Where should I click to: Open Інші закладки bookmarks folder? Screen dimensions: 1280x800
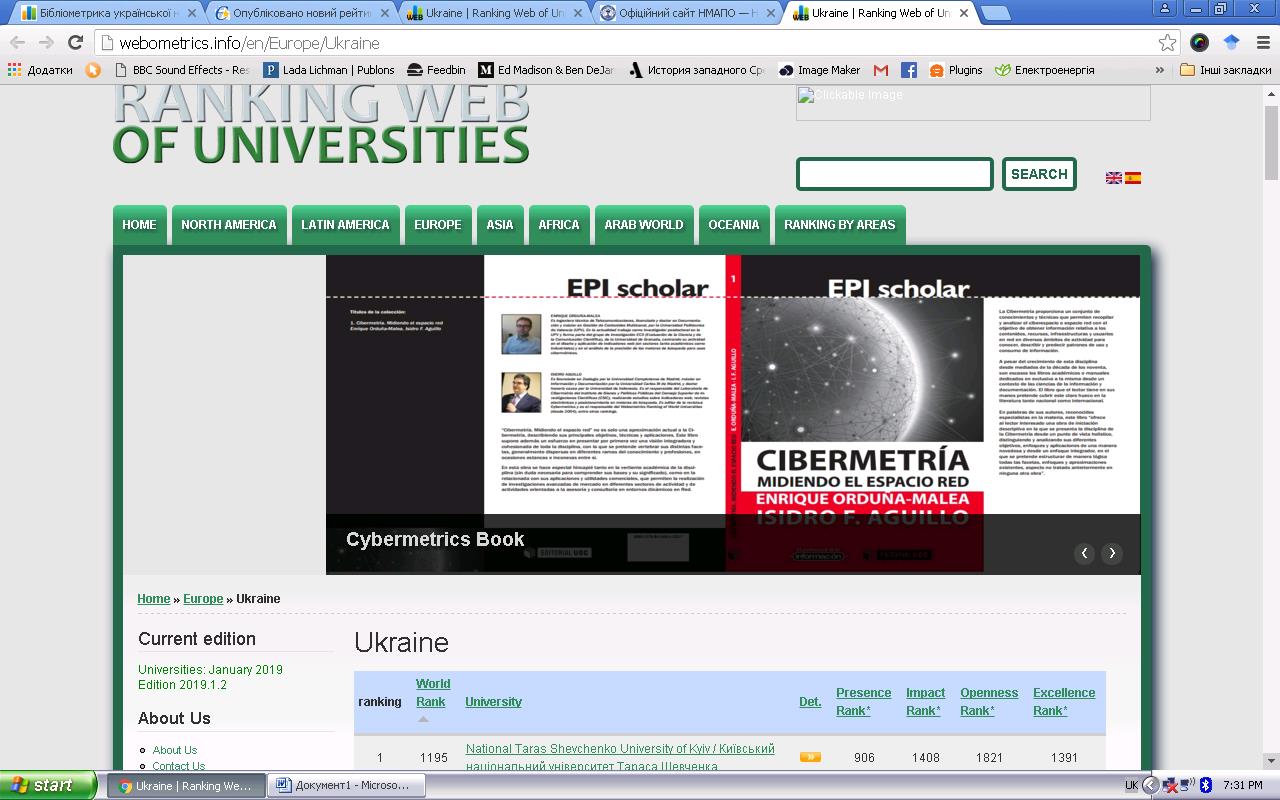point(1226,70)
